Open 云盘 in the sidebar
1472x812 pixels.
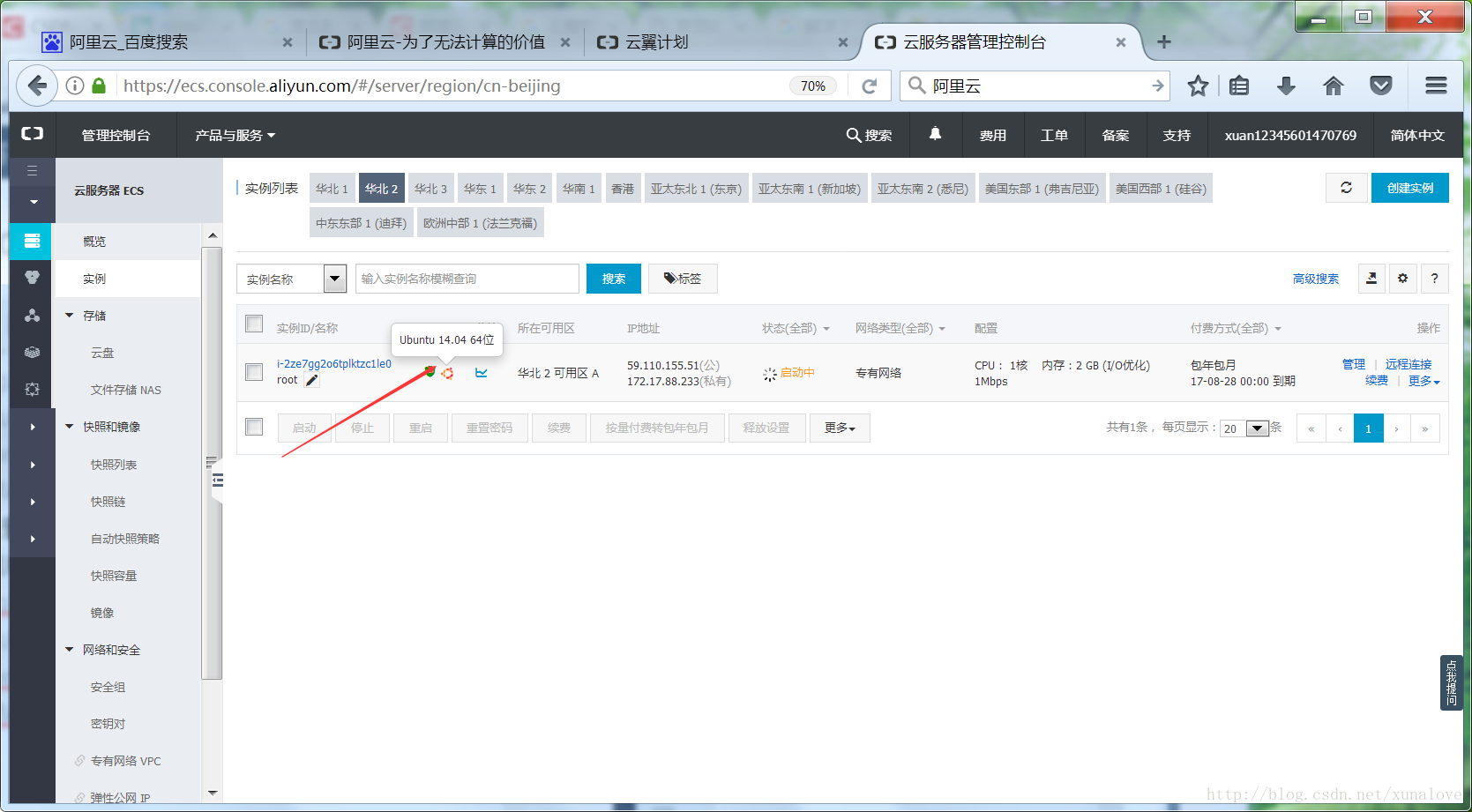102,353
